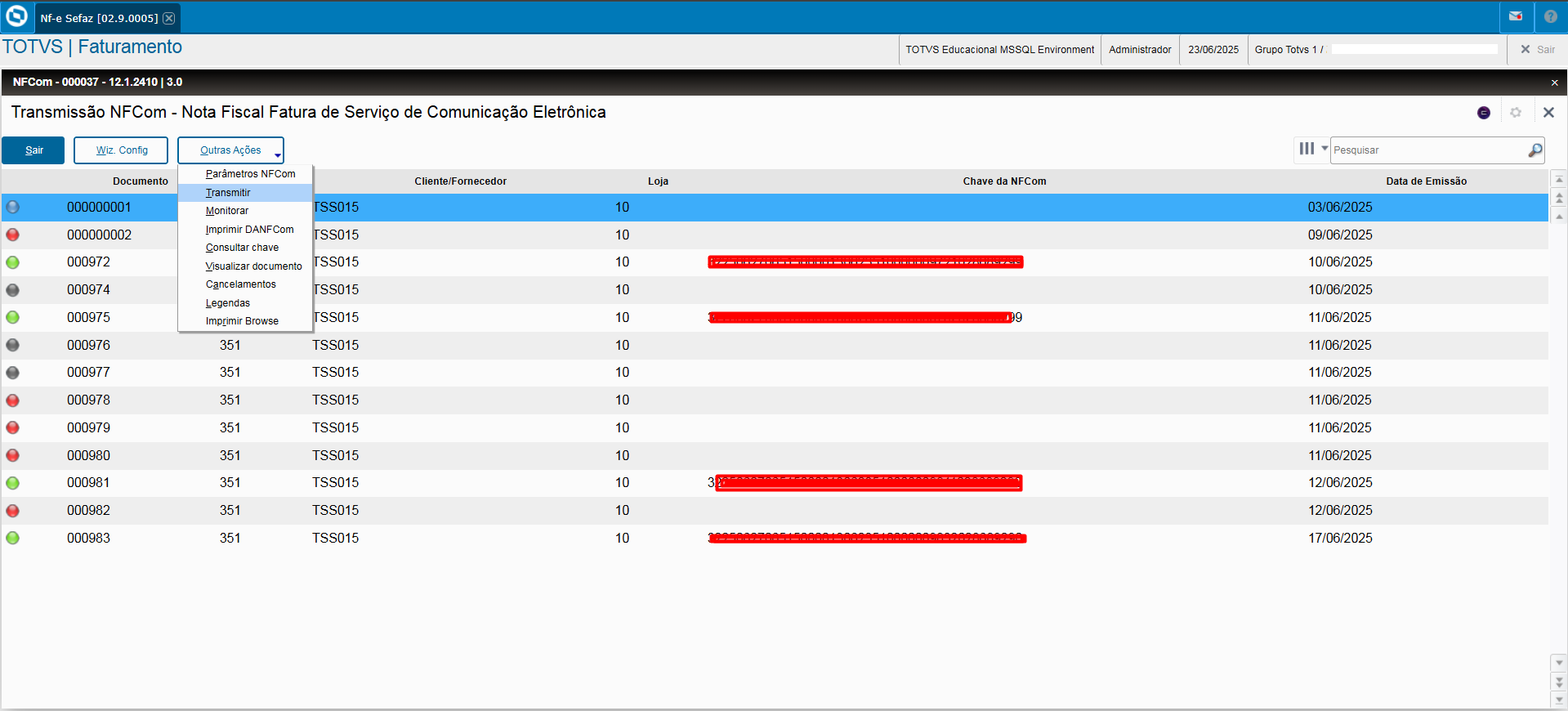Open the Wiz. Config button
Screen dimensions: 1568x711
121,150
